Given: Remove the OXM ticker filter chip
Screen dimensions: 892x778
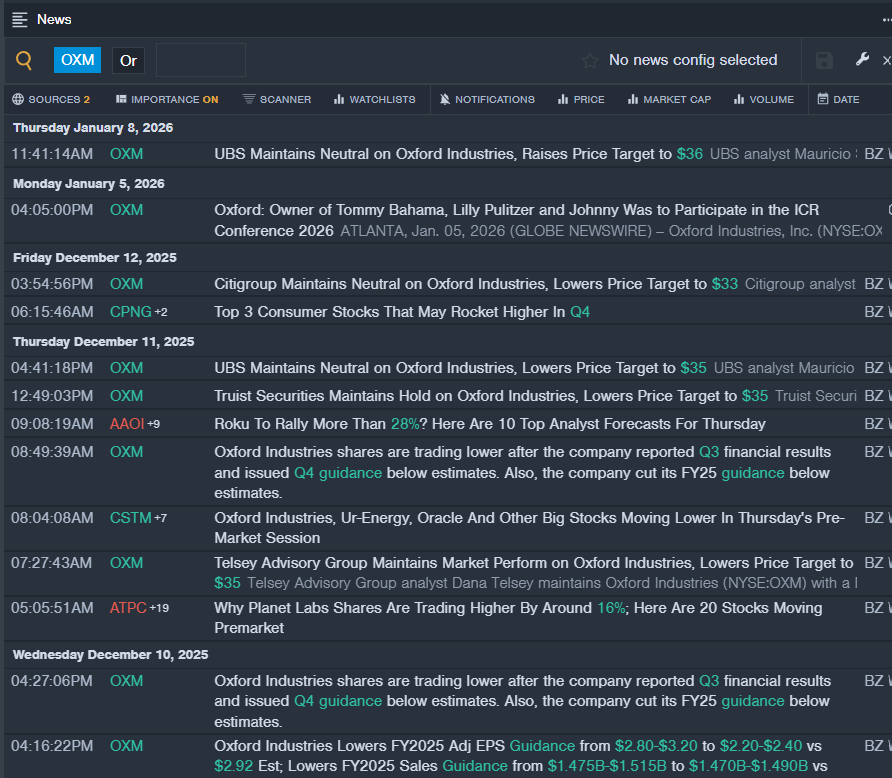Looking at the screenshot, I should point(77,60).
